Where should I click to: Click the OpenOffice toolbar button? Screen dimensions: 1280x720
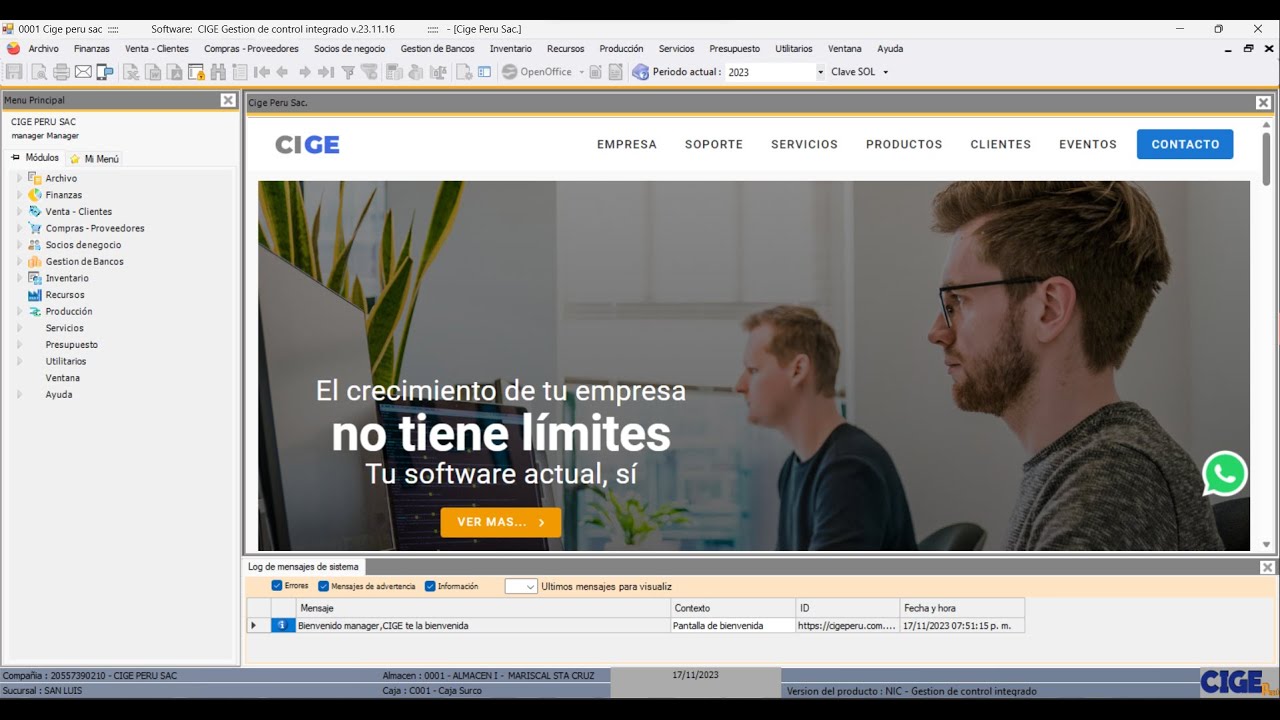(x=537, y=72)
